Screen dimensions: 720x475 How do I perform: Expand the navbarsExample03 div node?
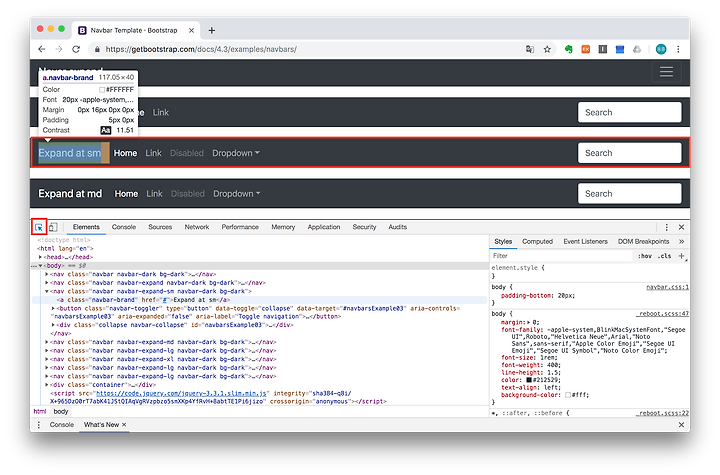(53, 325)
